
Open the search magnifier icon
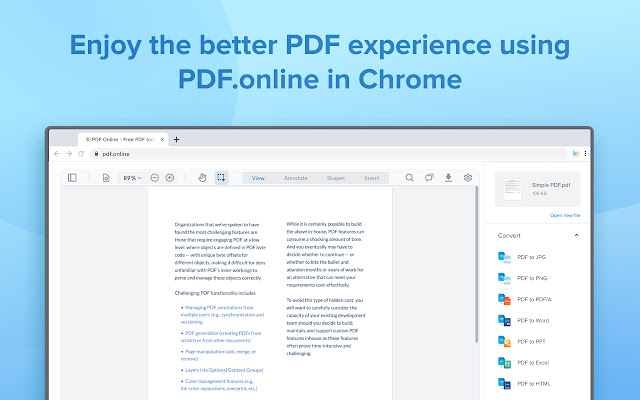409,178
